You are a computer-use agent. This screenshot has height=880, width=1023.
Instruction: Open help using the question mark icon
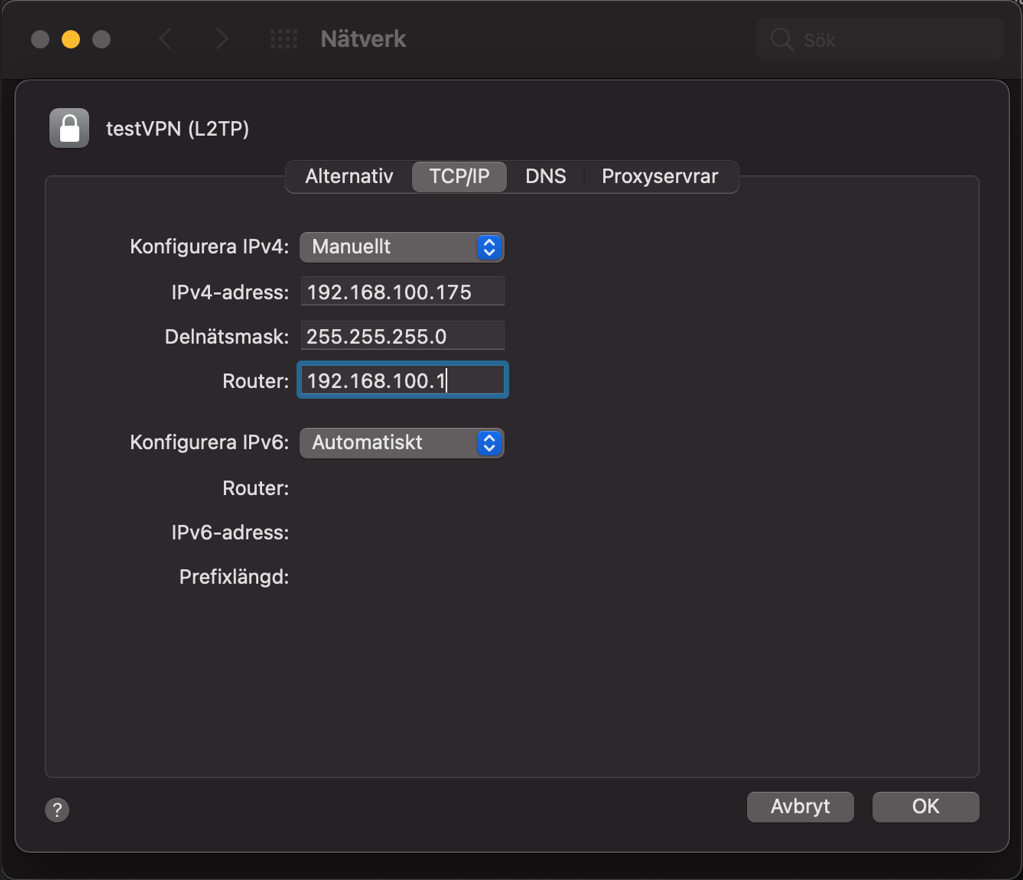(57, 810)
